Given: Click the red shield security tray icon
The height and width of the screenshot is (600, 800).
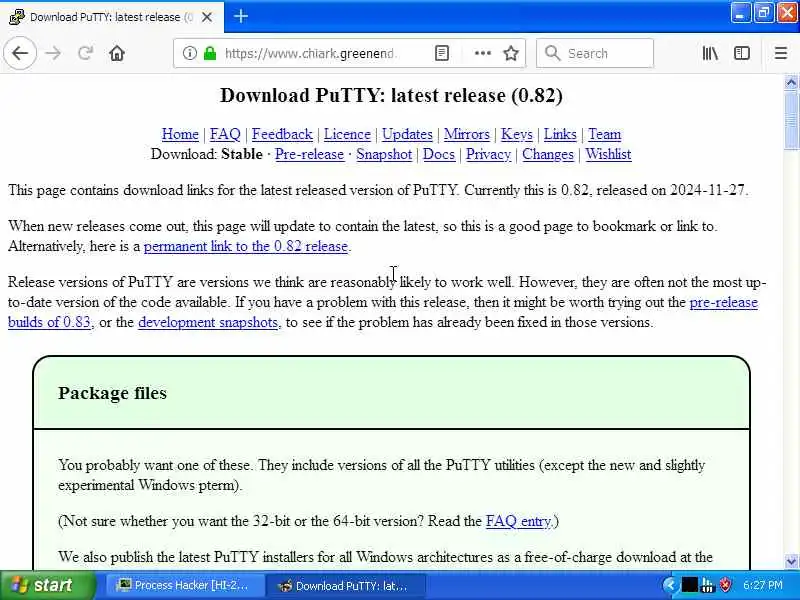Looking at the screenshot, I should coord(725,585).
